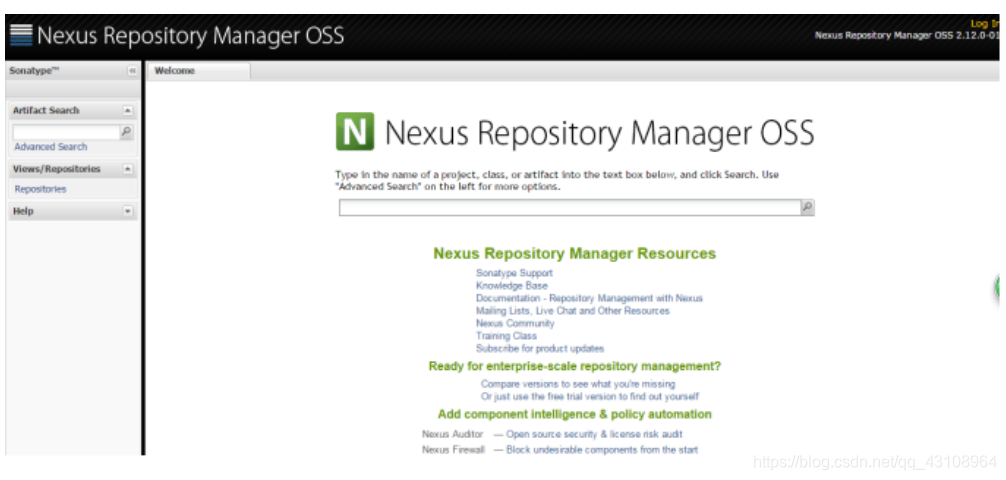This screenshot has height=480, width=1006.
Task: Click the sidebar Artifact Search magnifier icon
Action: (126, 132)
